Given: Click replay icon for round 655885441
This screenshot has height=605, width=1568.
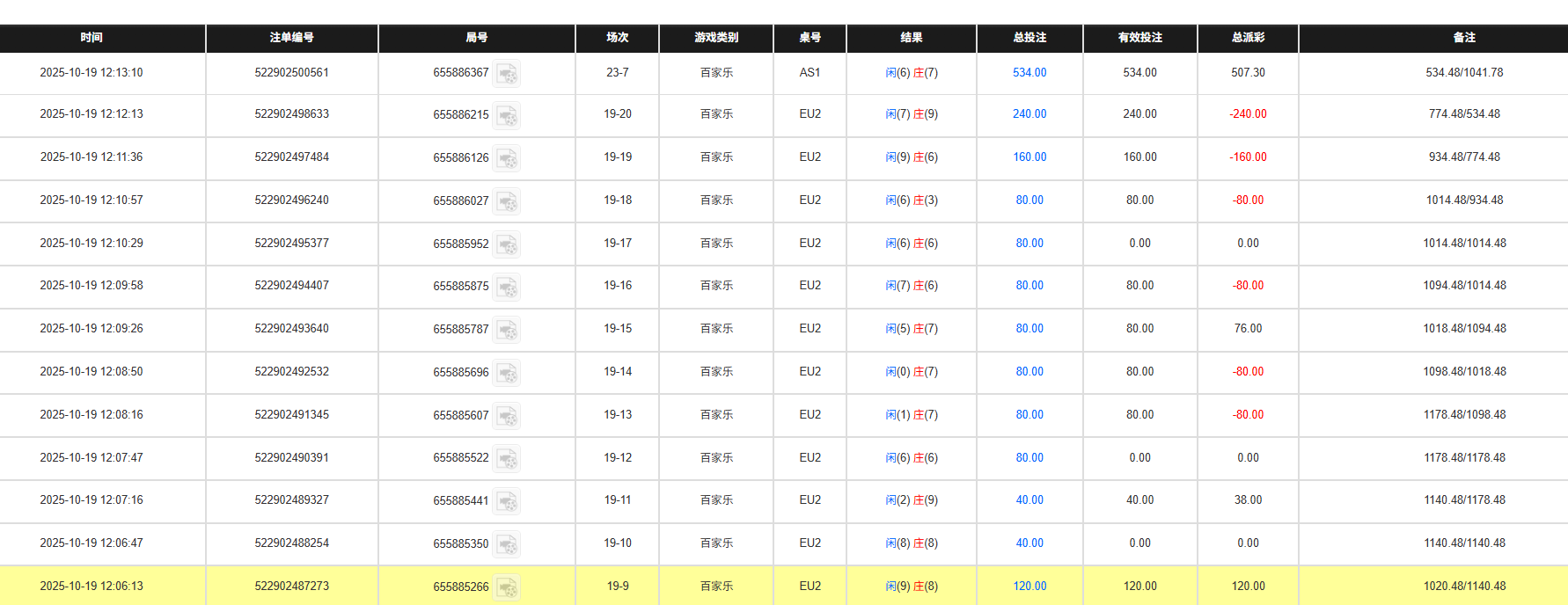Looking at the screenshot, I should click(x=507, y=501).
